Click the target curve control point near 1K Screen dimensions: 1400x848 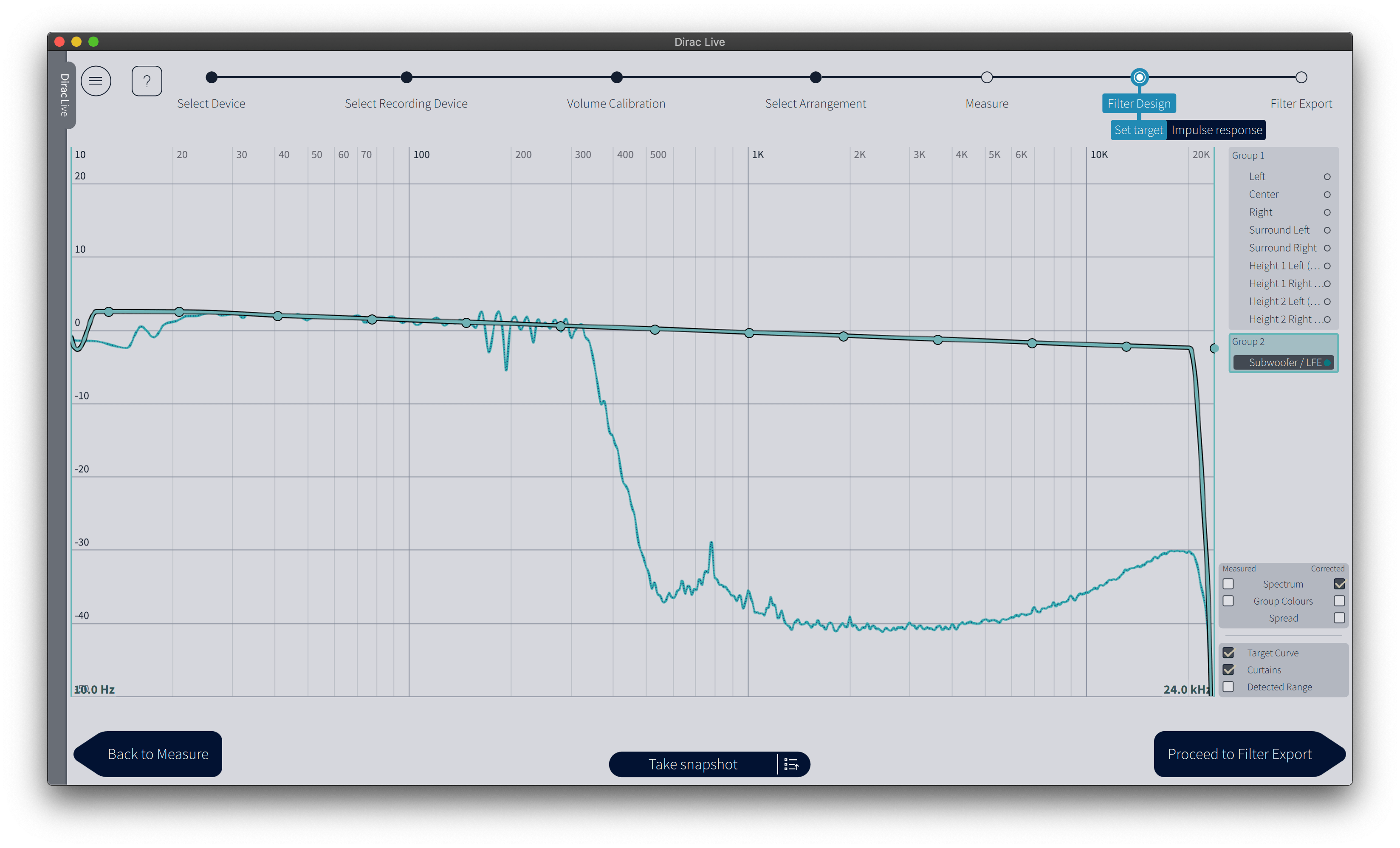749,333
